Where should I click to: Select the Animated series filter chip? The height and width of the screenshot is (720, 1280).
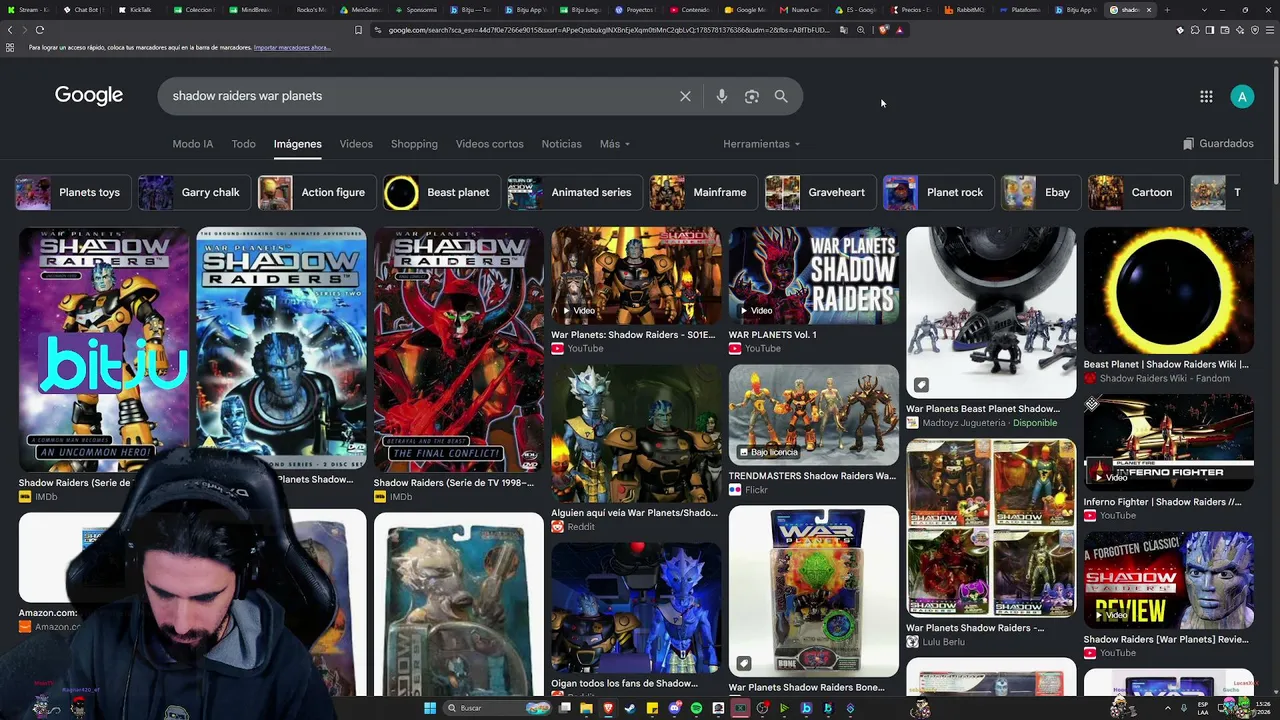click(x=573, y=192)
